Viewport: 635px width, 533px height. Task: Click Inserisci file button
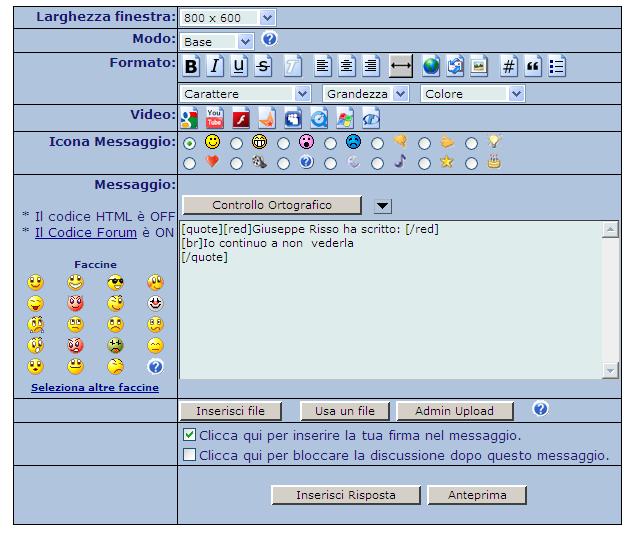click(x=231, y=411)
